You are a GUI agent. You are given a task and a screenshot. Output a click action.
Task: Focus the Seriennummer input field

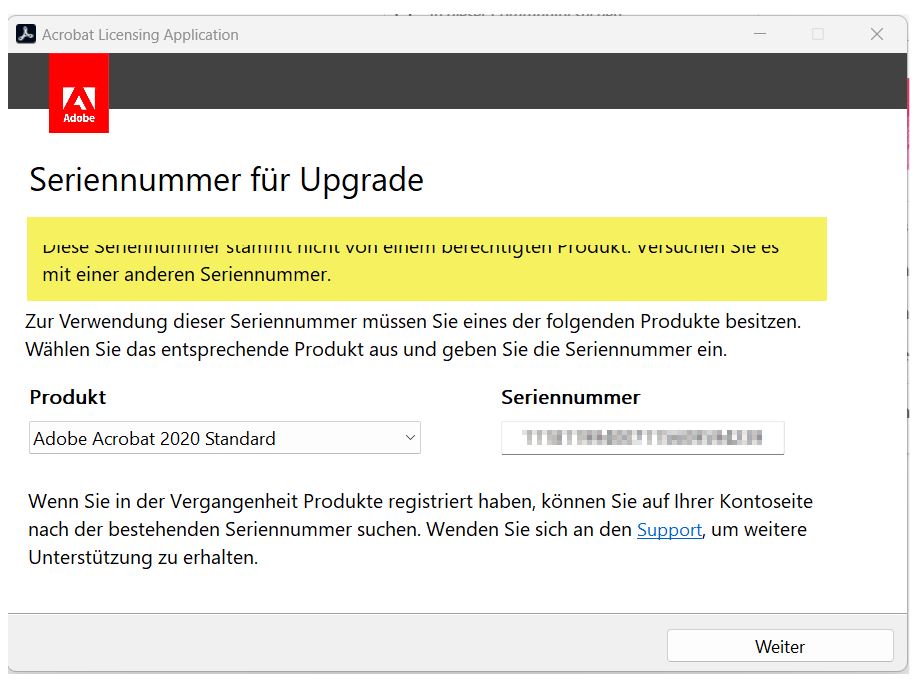coord(642,438)
